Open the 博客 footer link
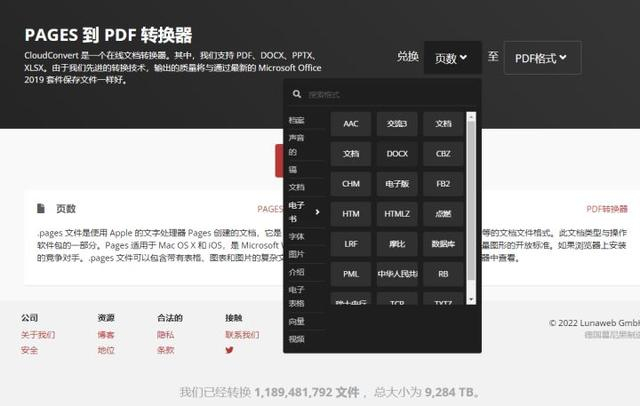Viewport: 640px width, 406px height. pyautogui.click(x=106, y=335)
